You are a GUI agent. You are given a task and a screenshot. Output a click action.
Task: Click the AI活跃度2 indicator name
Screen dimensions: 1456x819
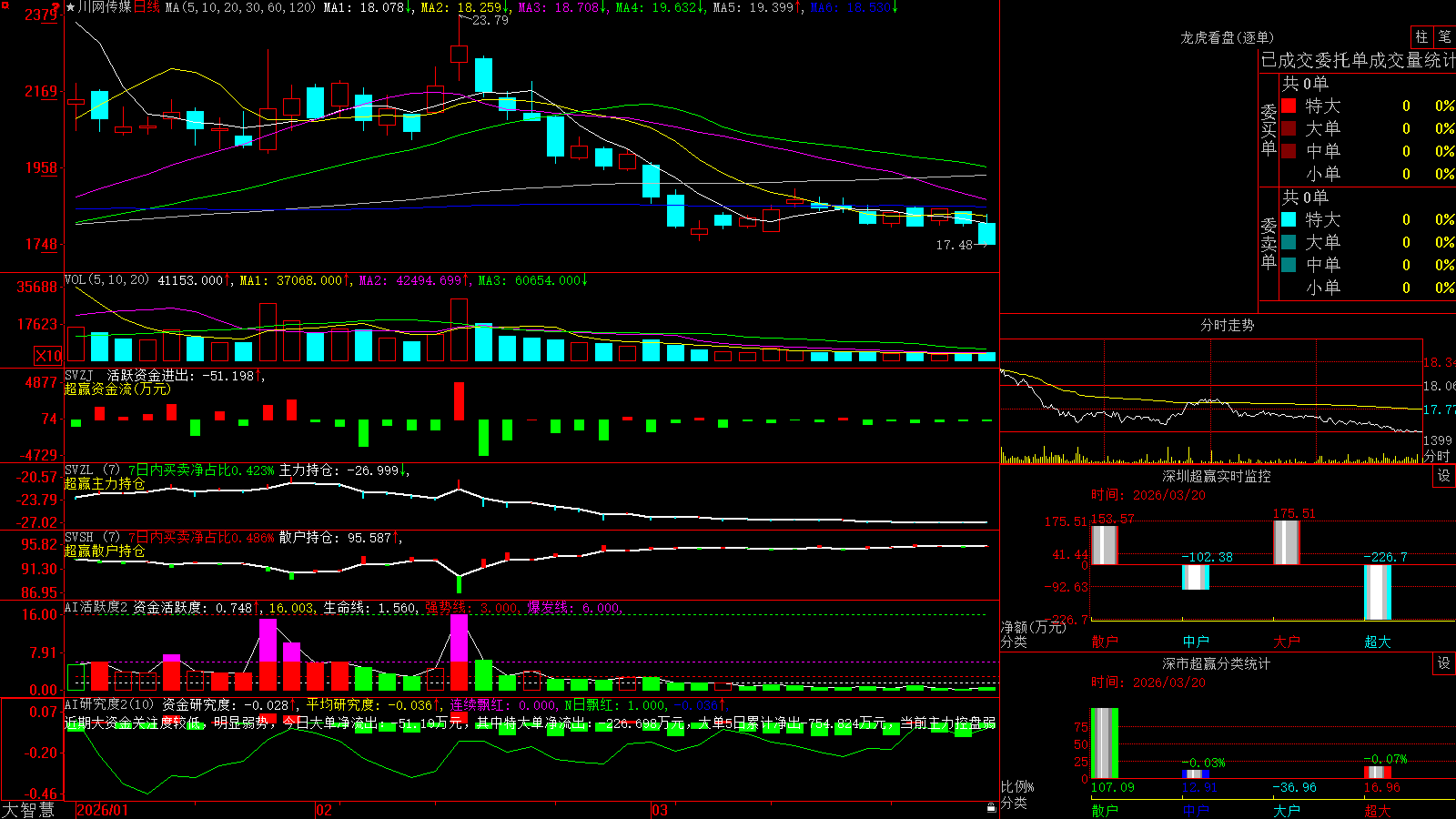click(x=96, y=608)
